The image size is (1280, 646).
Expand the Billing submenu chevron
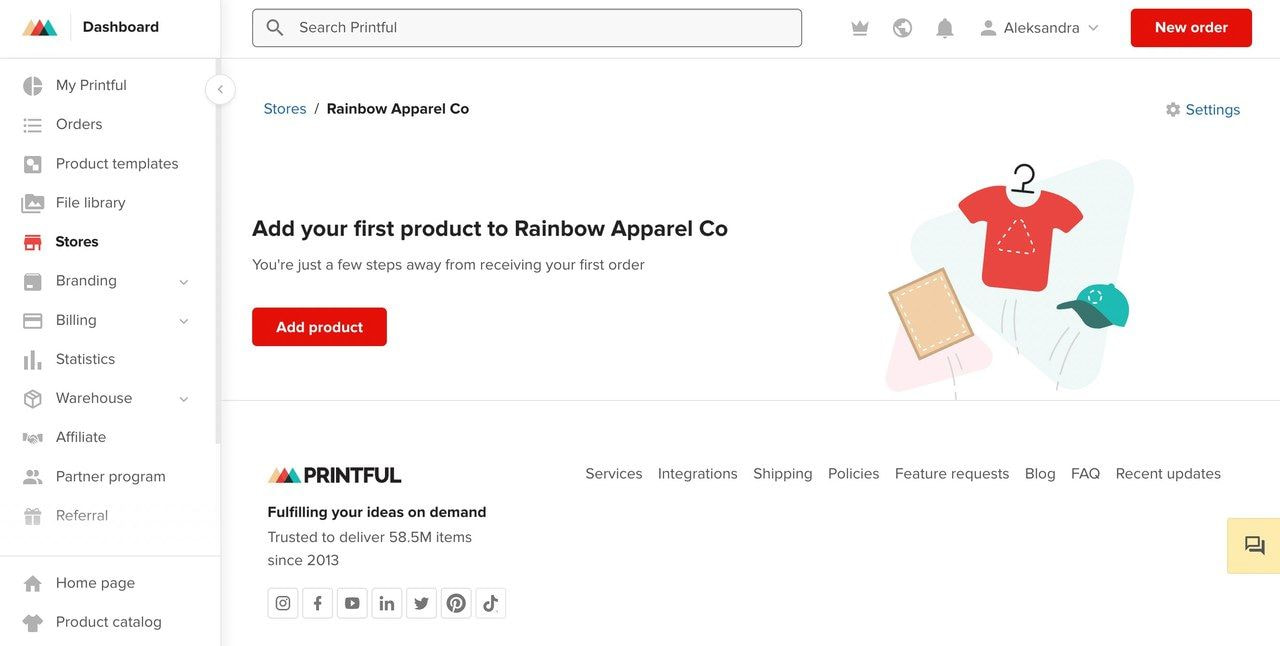pyautogui.click(x=184, y=321)
